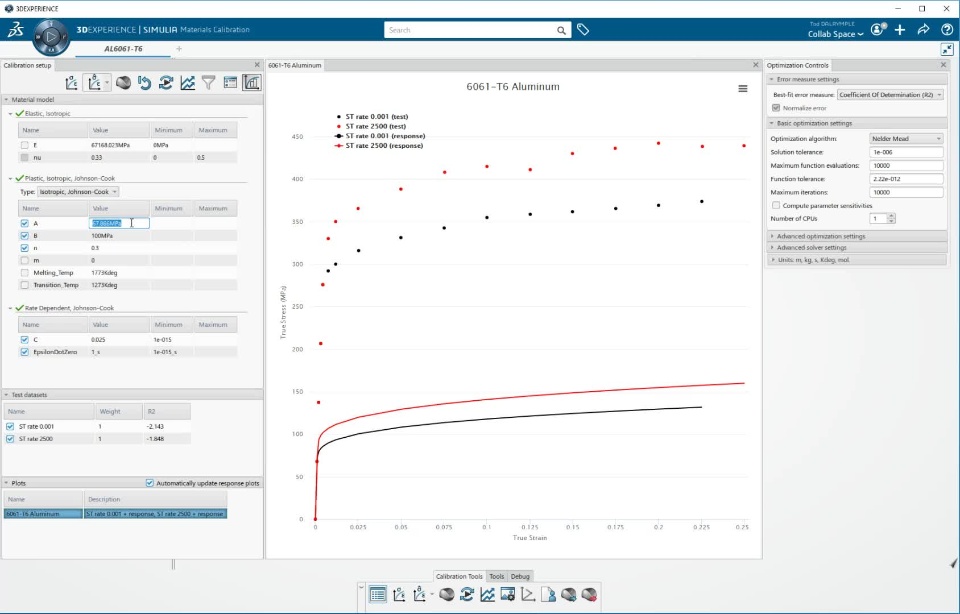960x614 pixels.
Task: Open the compass play button in the header
Action: (51, 37)
